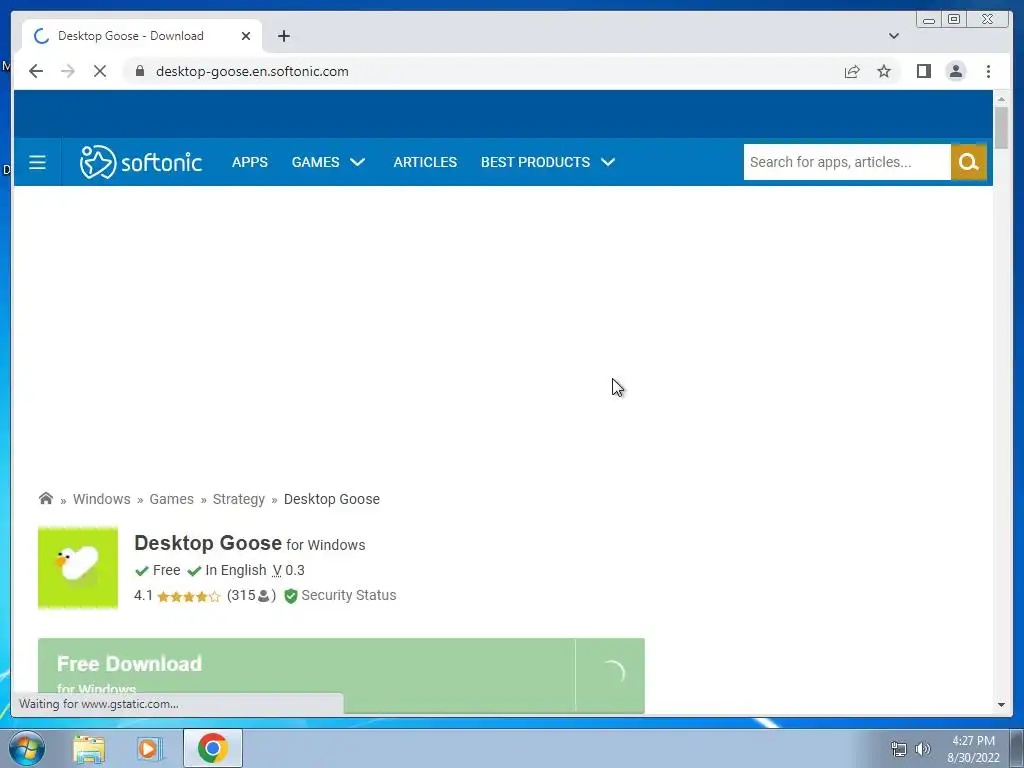Click the address bar URL

252,71
